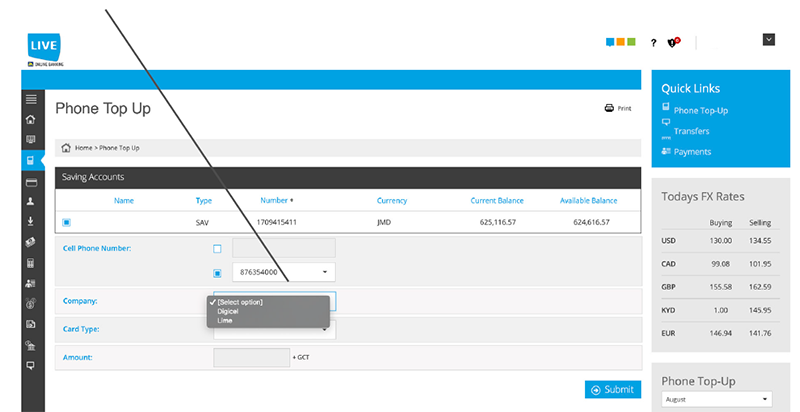This screenshot has height=412, width=800.
Task: Click the USD row in FX Rates
Action: coord(720,241)
